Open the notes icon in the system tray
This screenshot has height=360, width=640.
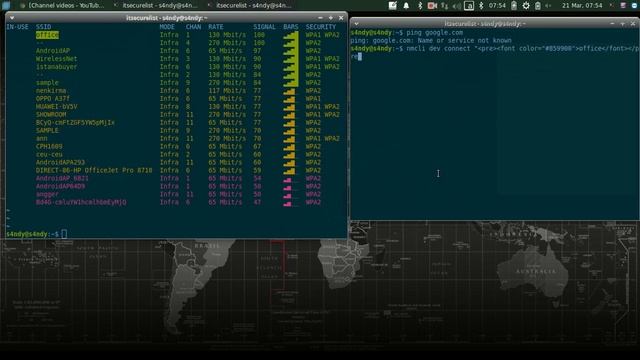coord(392,5)
